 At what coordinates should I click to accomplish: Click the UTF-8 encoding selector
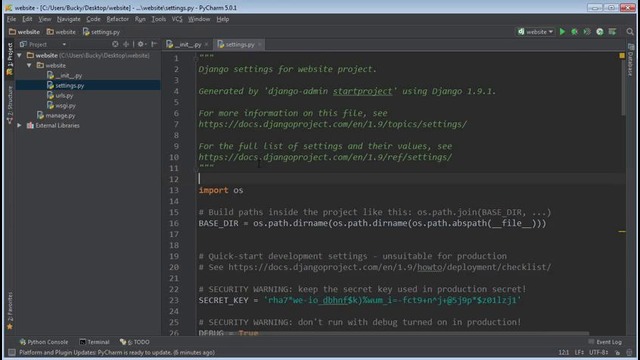[599, 352]
